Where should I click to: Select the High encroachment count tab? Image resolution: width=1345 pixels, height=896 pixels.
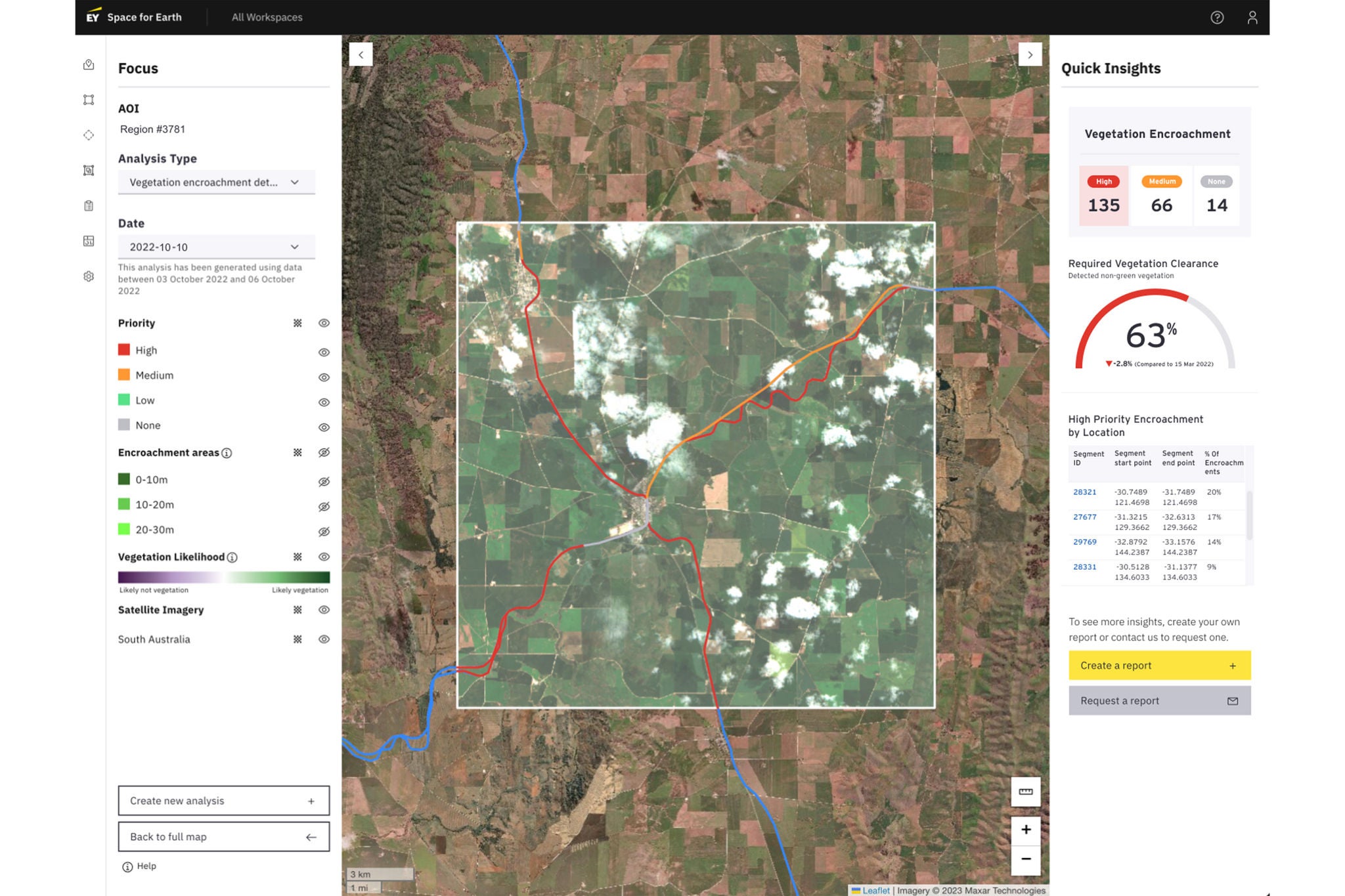[x=1103, y=196]
